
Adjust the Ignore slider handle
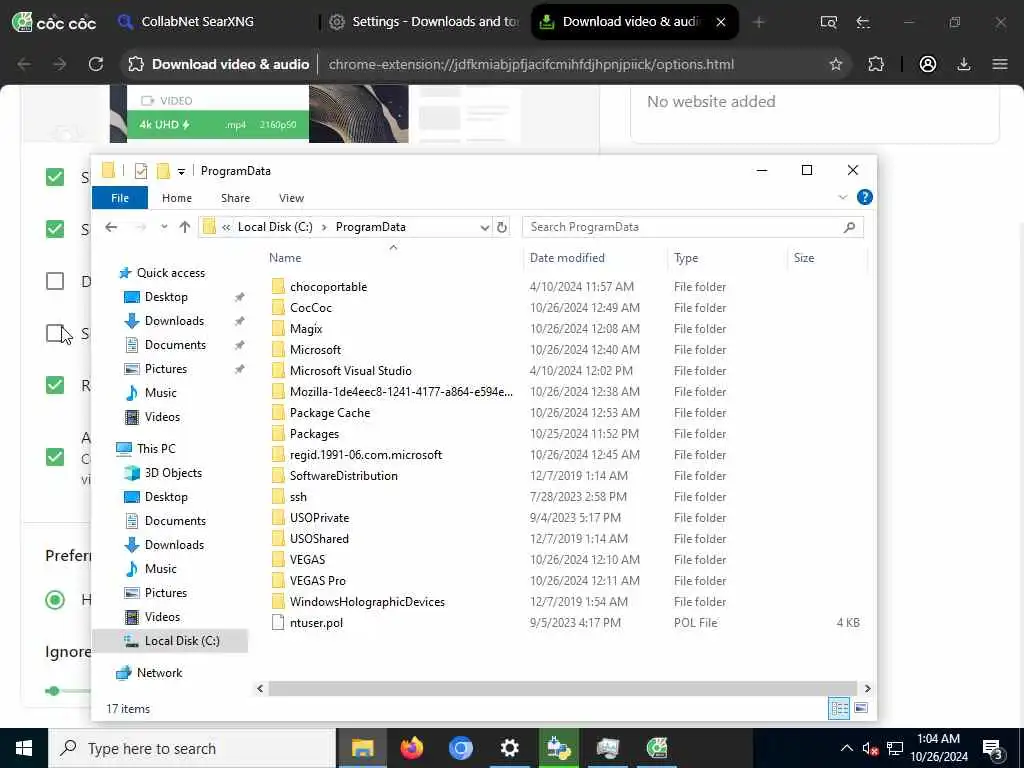[54, 691]
